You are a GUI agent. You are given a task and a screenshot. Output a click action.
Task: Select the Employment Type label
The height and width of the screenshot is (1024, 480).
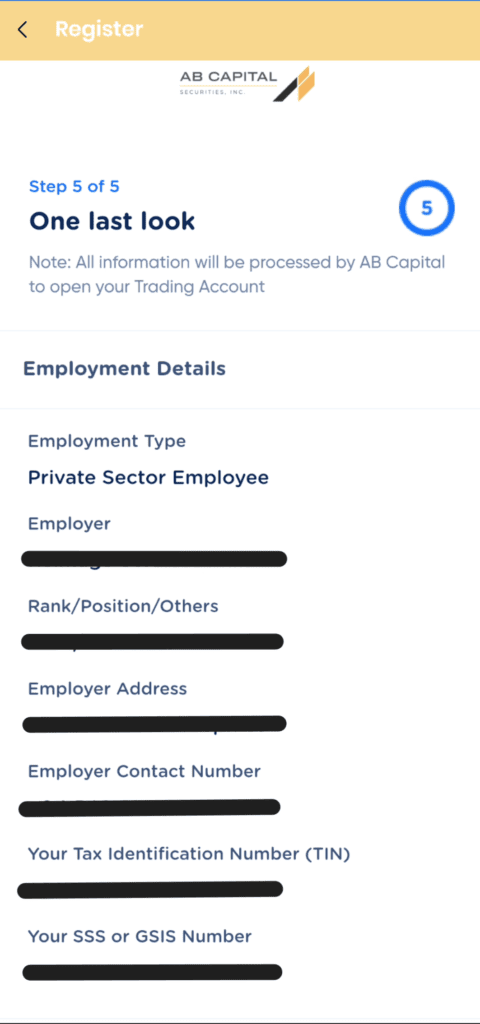(x=106, y=442)
